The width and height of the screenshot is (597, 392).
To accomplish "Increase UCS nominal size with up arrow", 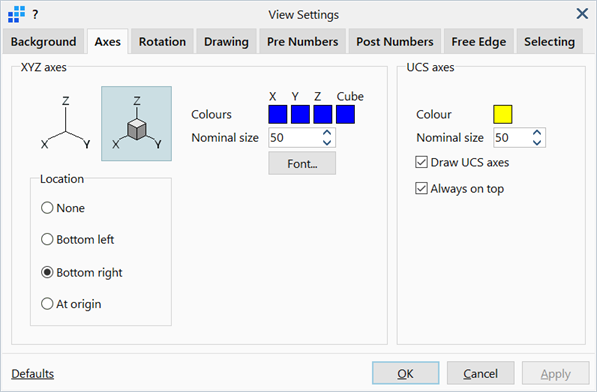I will [537, 133].
